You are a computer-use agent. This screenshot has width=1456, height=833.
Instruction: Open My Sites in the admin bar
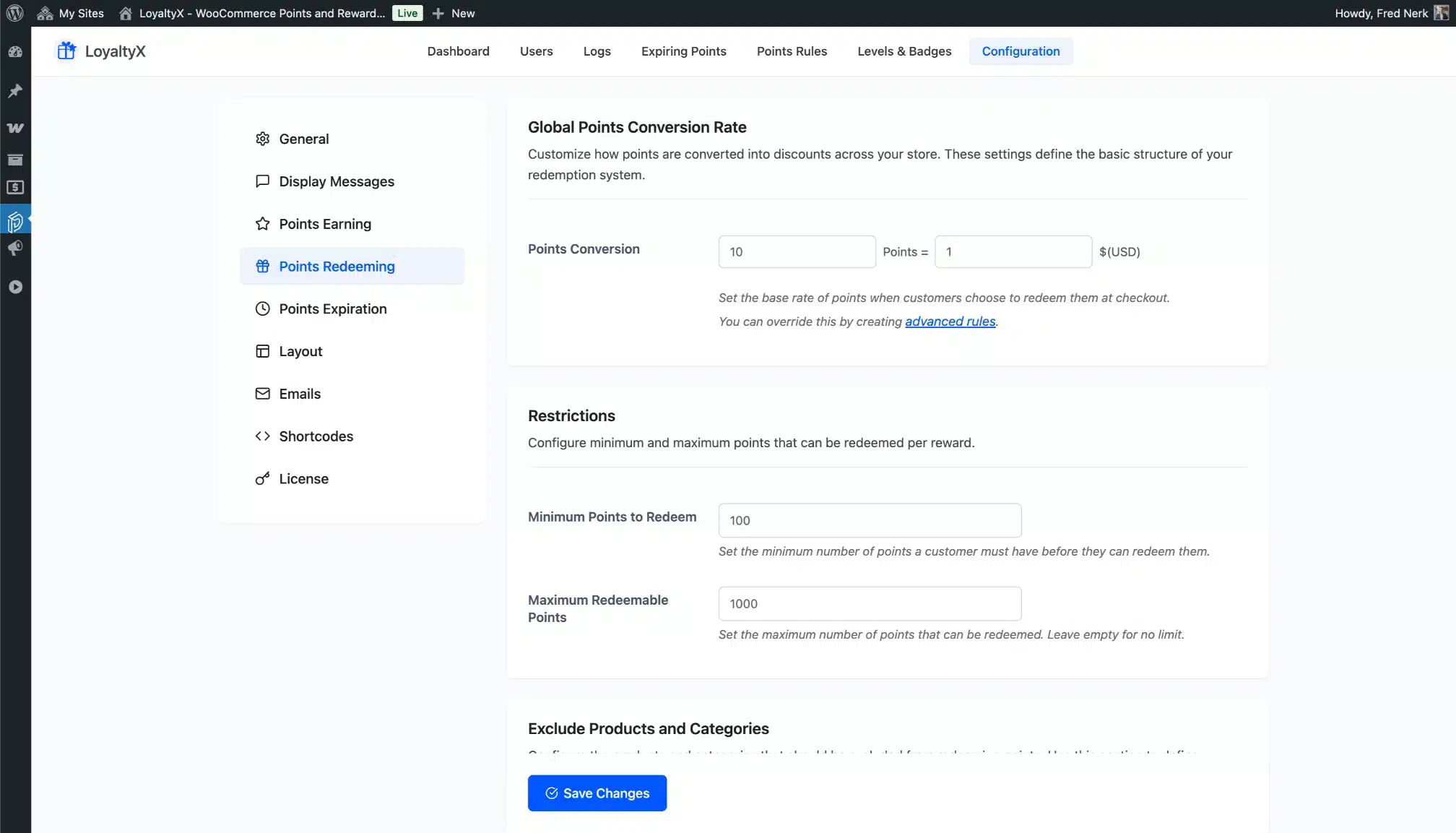[x=71, y=13]
